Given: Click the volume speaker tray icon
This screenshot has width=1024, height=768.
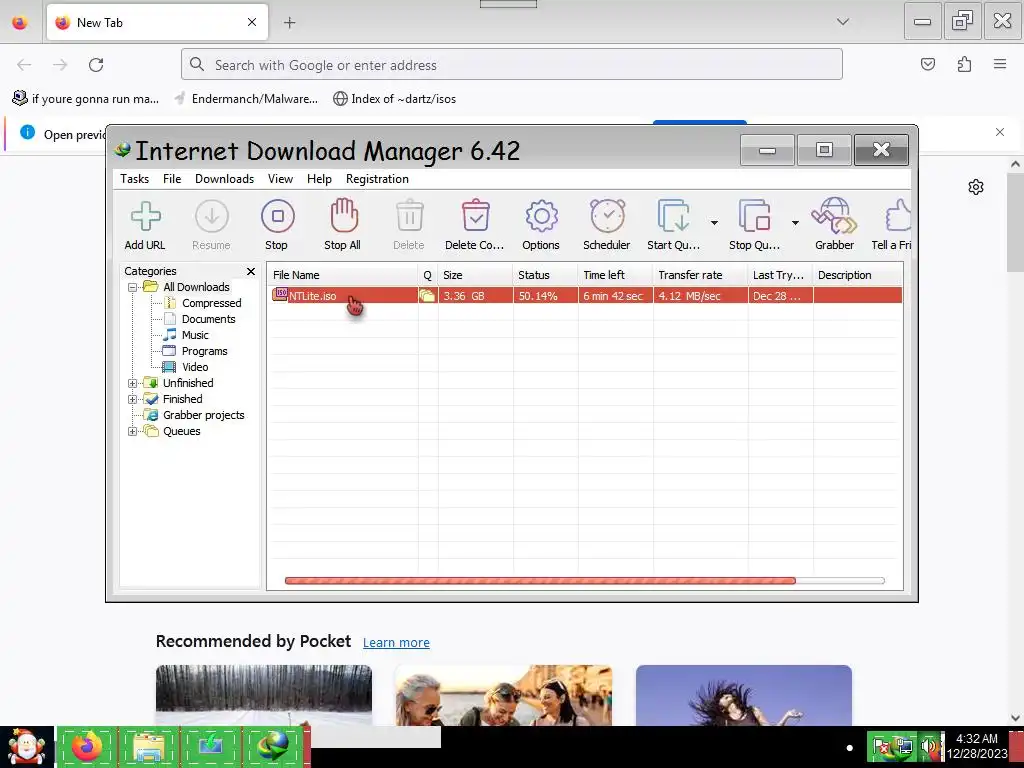Looking at the screenshot, I should click(929, 746).
